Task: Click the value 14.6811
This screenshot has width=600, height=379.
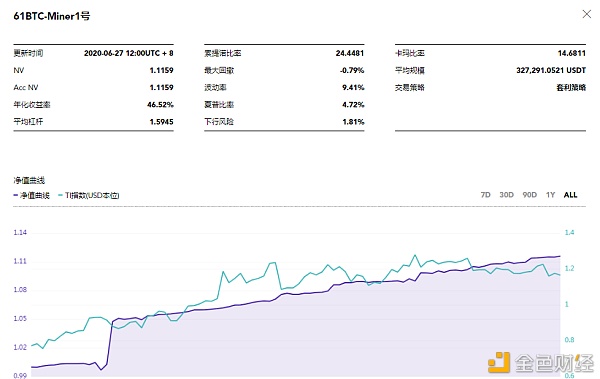Action: point(572,53)
